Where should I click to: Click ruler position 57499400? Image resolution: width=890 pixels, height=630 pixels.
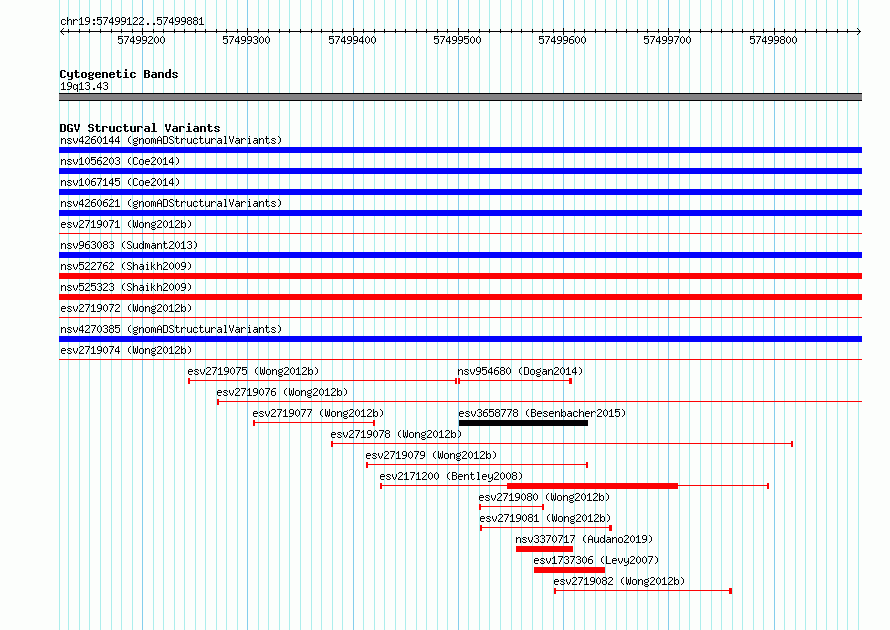coord(352,40)
